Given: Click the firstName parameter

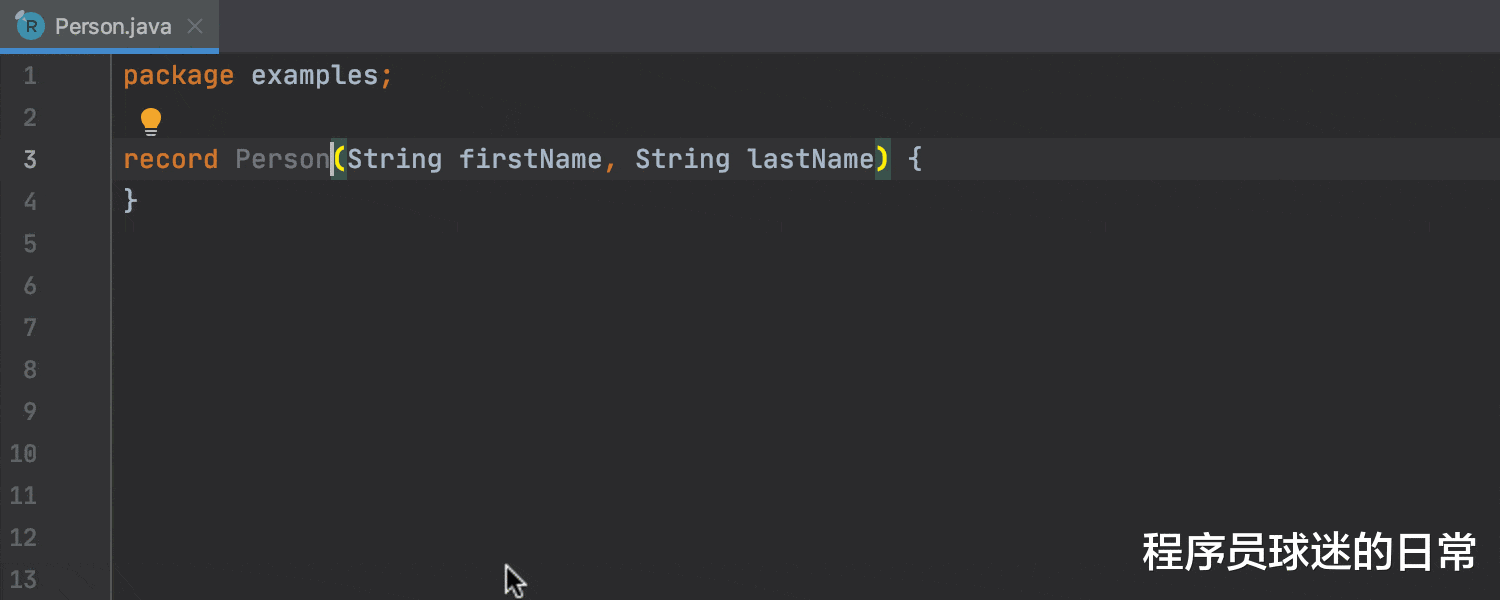Looking at the screenshot, I should [x=530, y=160].
